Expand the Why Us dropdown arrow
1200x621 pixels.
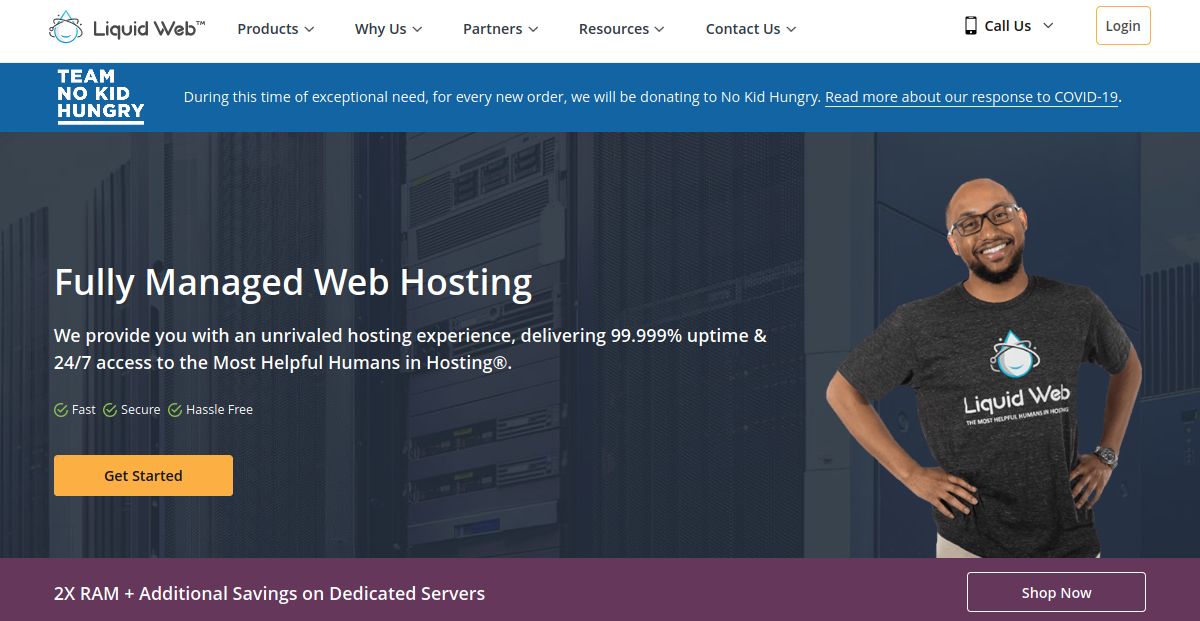coord(417,30)
